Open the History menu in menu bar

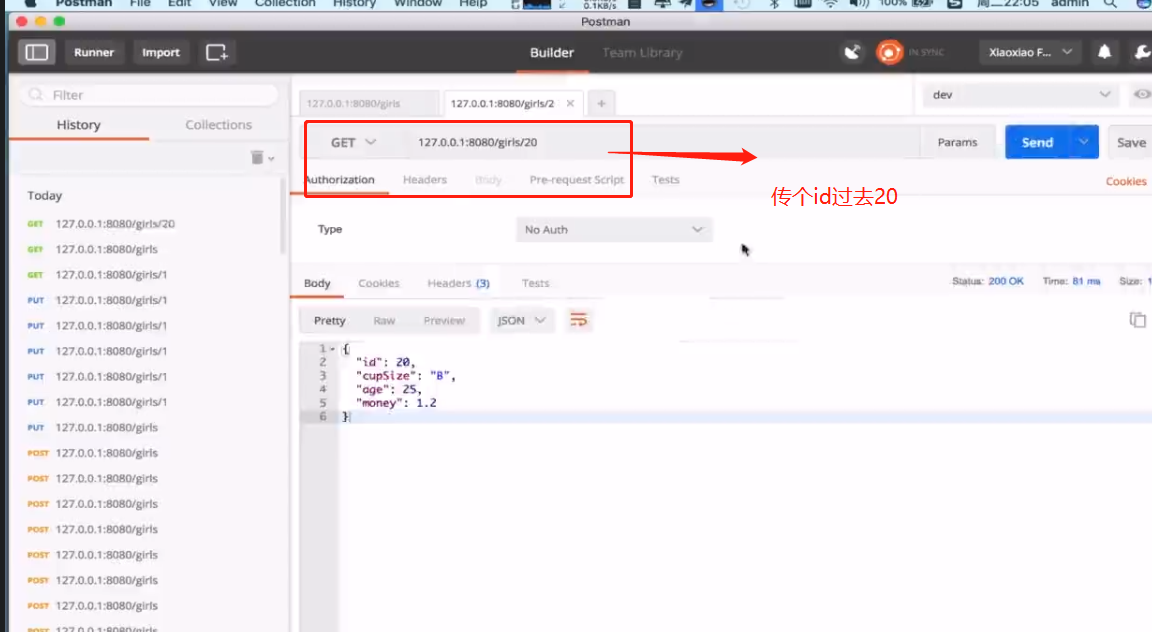[x=354, y=4]
